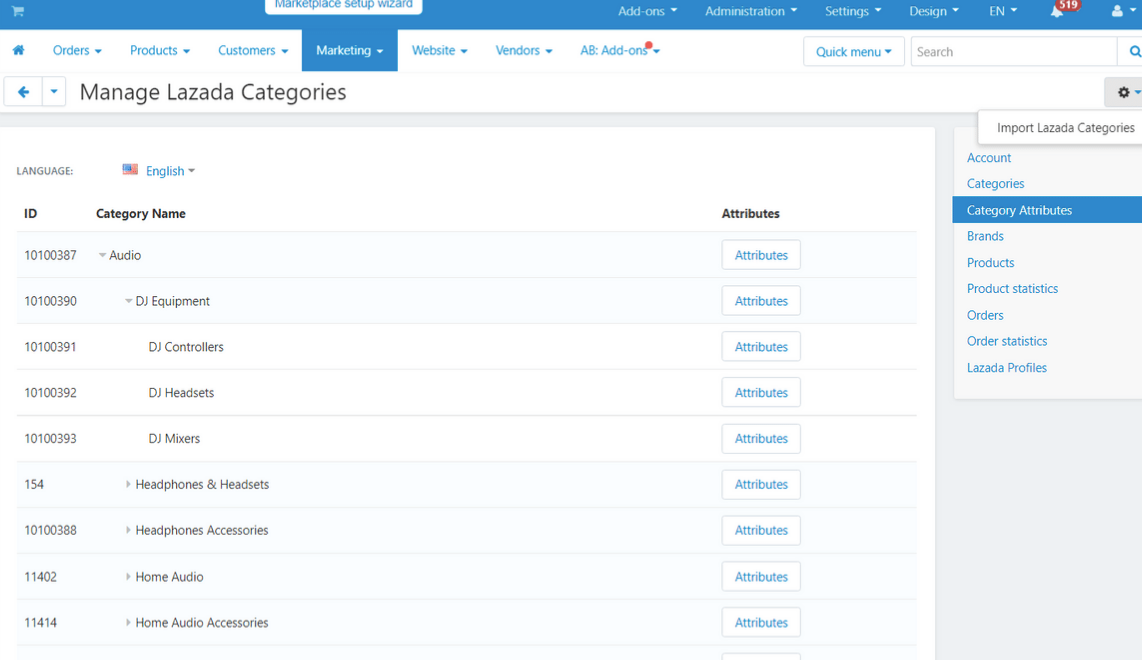Focus the Search input field
Screen dimensions: 1142x660
(1014, 52)
